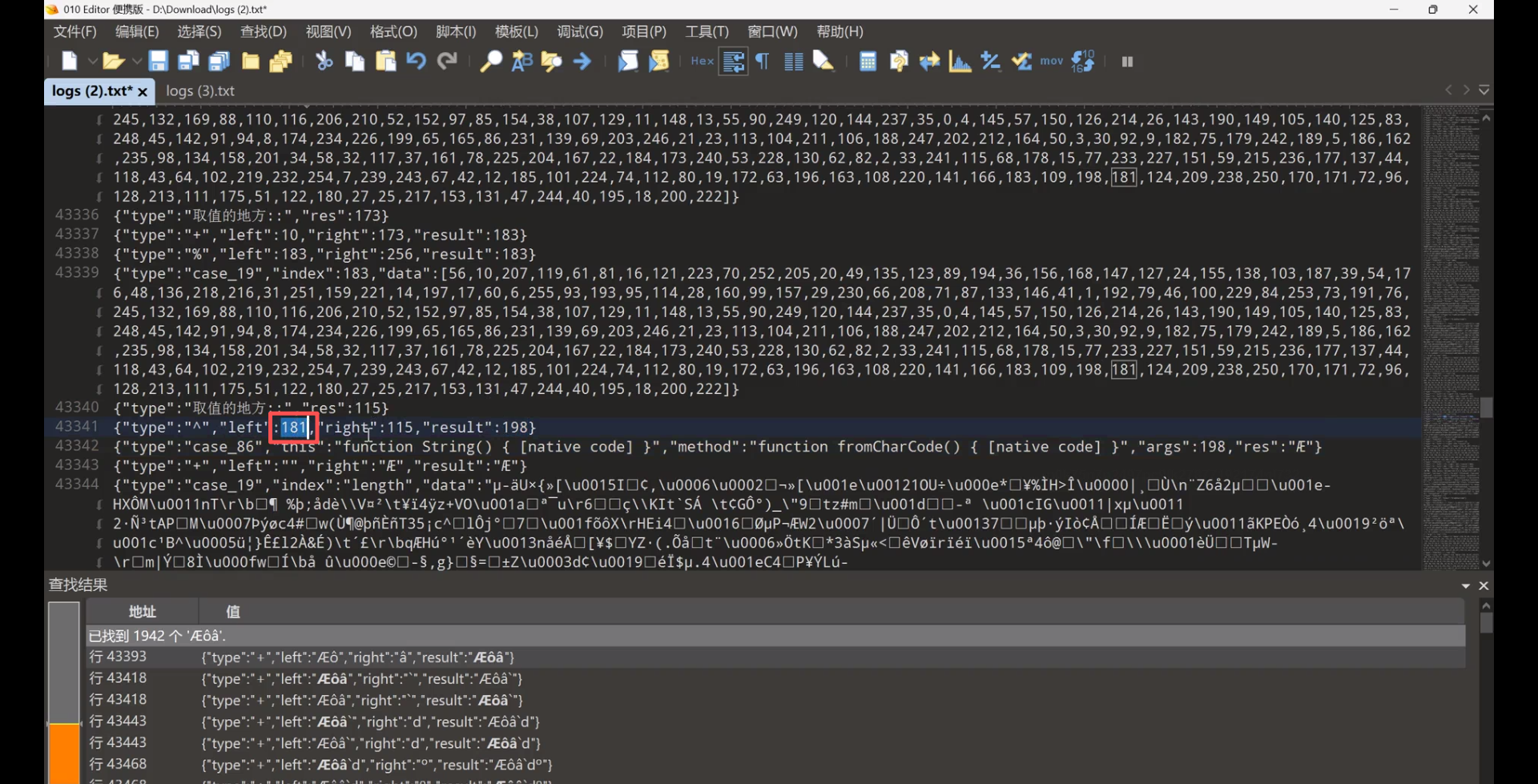Toggle Hex edit mode
Viewport: 1538px width, 784px height.
(702, 61)
